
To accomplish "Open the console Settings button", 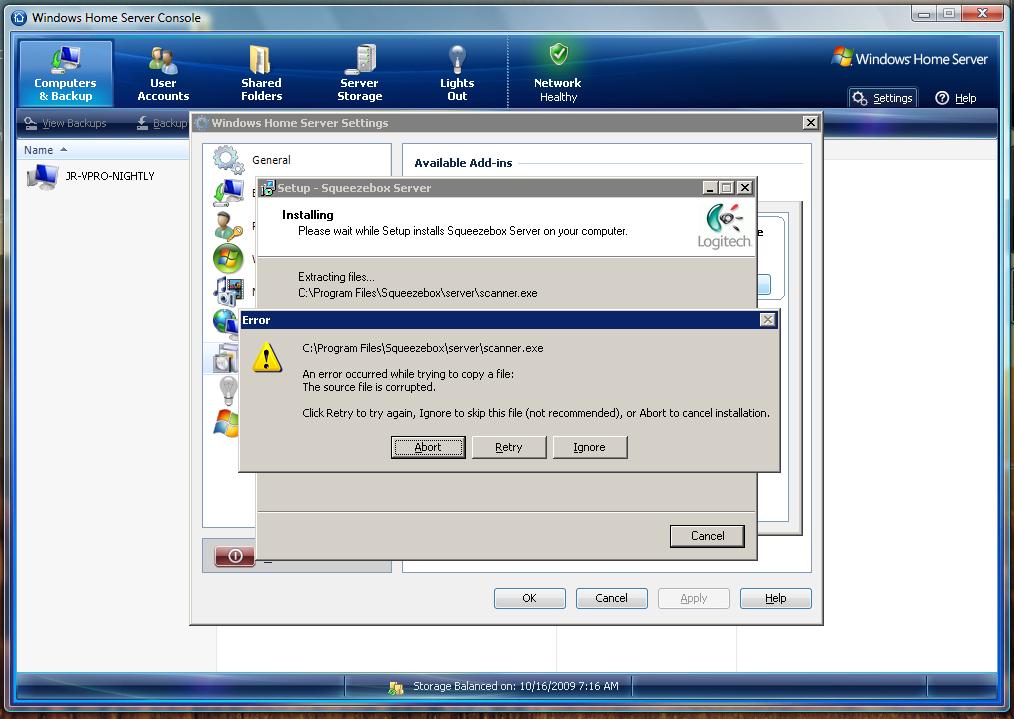I will 882,98.
